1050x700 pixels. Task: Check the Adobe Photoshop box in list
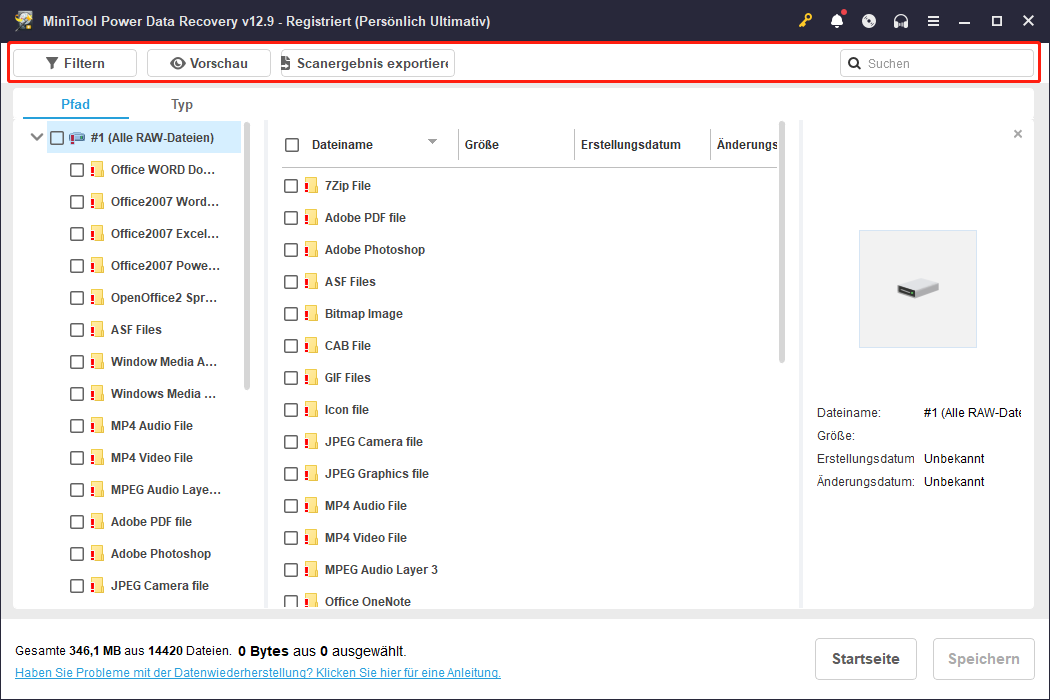click(x=291, y=250)
